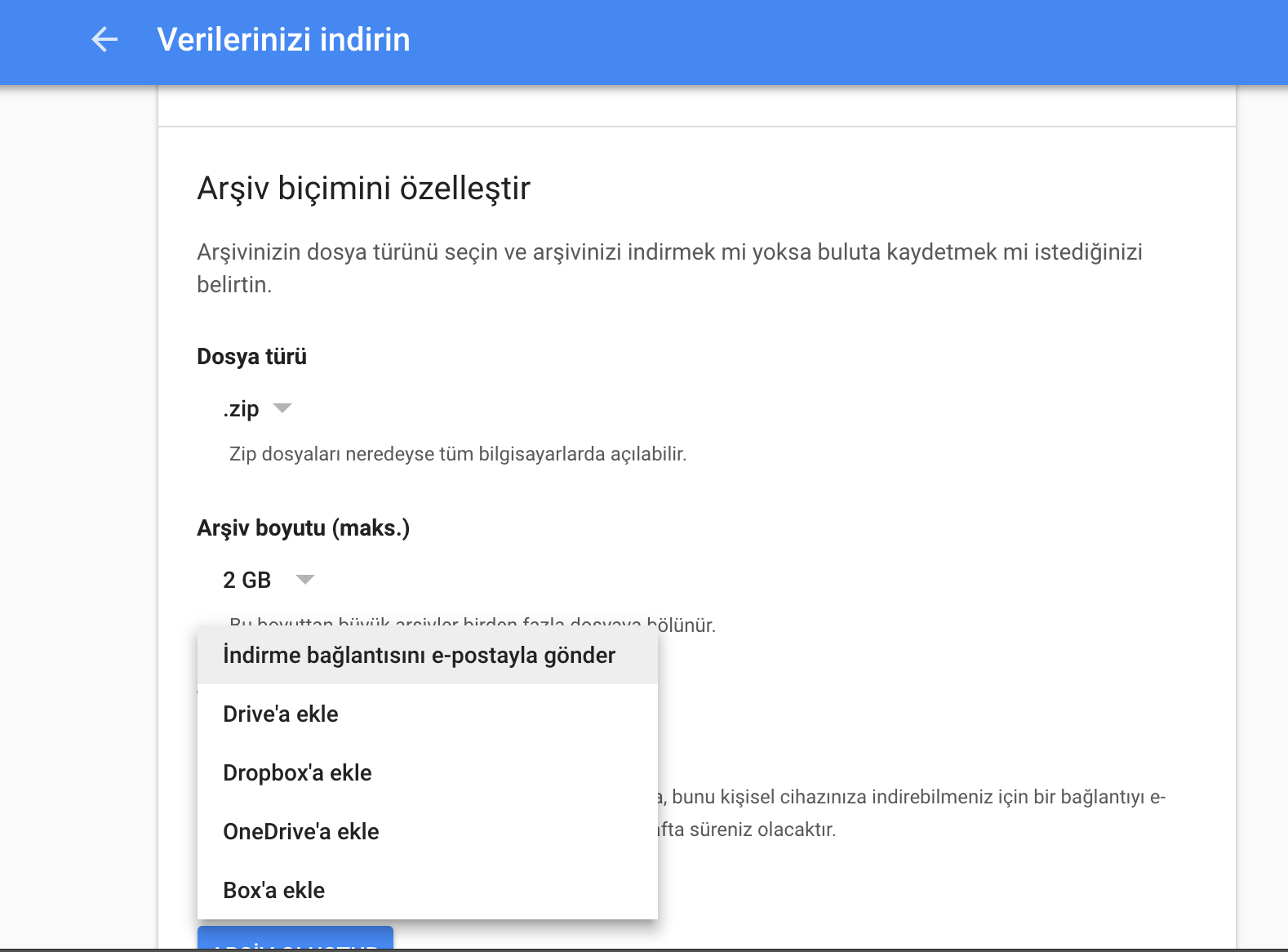The height and width of the screenshot is (952, 1288).
Task: Click the 2 GB archive size value
Action: [x=246, y=580]
